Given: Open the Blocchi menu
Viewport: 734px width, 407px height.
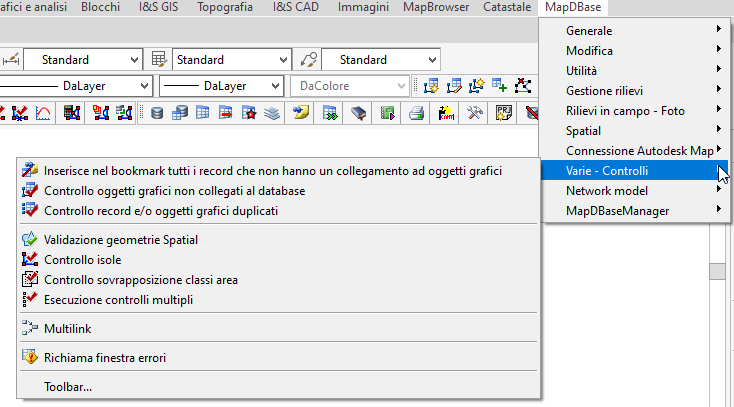Looking at the screenshot, I should coord(100,7).
